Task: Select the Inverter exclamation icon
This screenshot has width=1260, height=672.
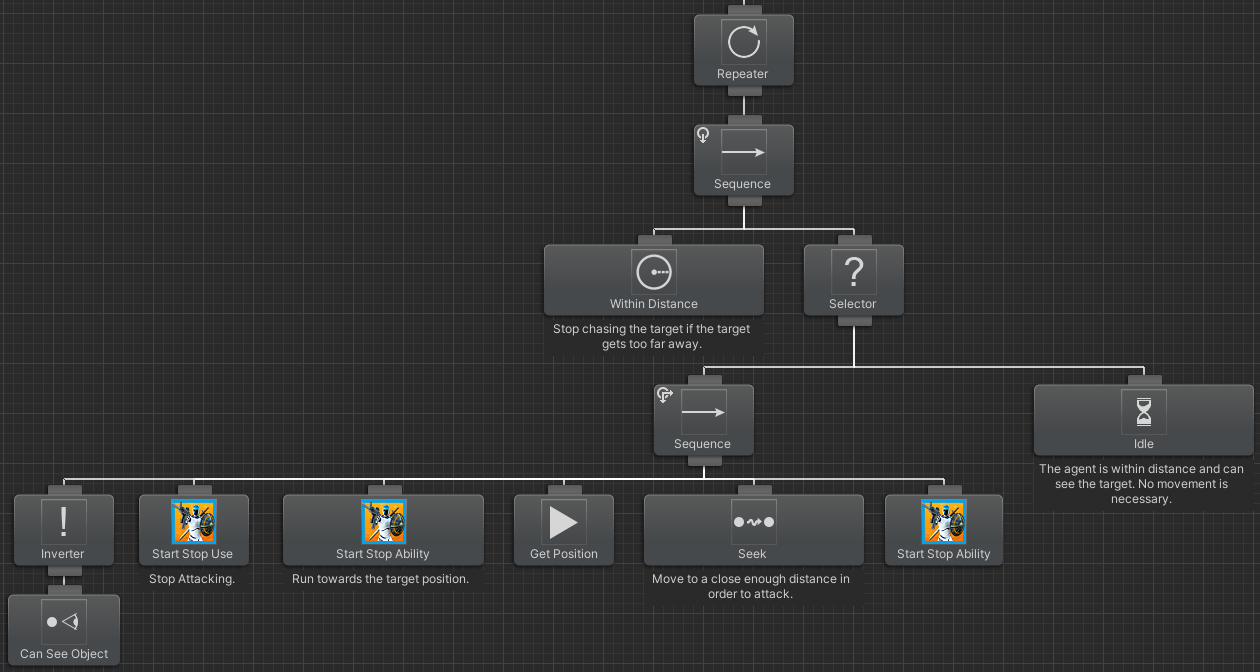Action: (x=64, y=522)
